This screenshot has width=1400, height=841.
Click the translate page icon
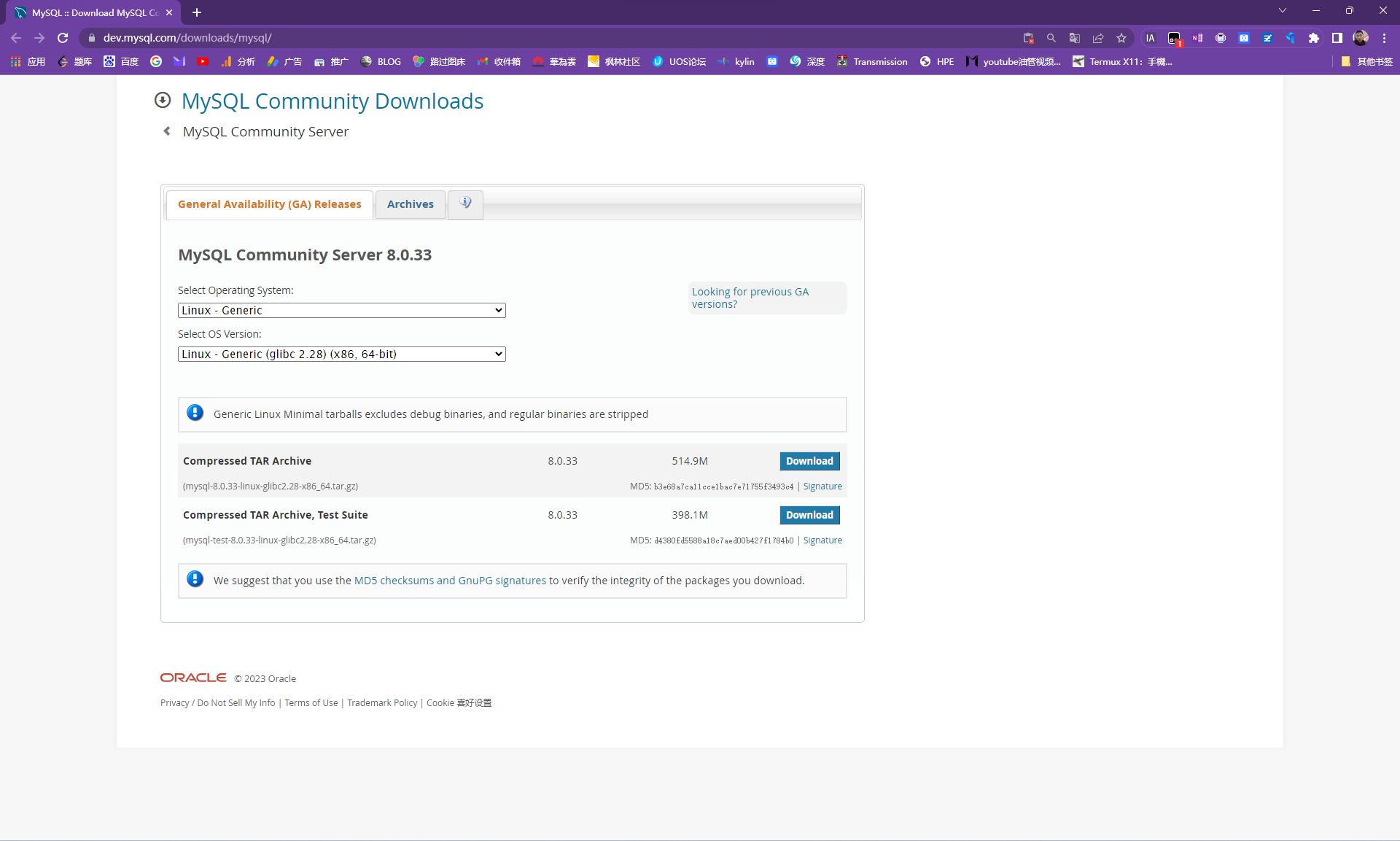click(1075, 38)
